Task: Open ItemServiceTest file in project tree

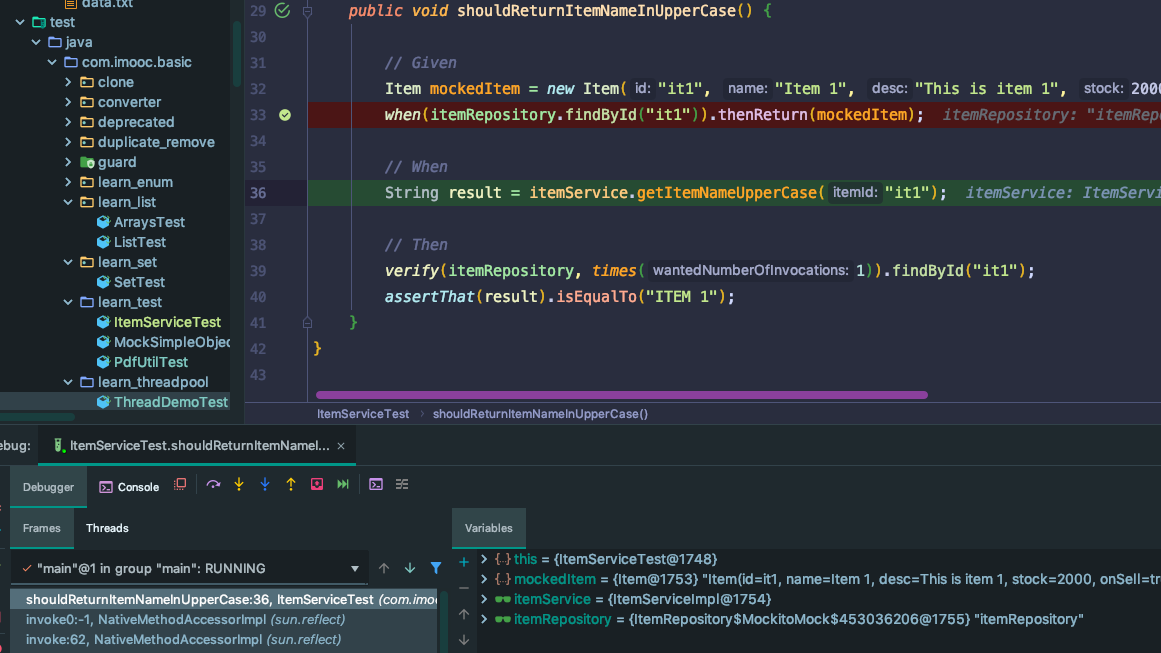Action: (167, 322)
